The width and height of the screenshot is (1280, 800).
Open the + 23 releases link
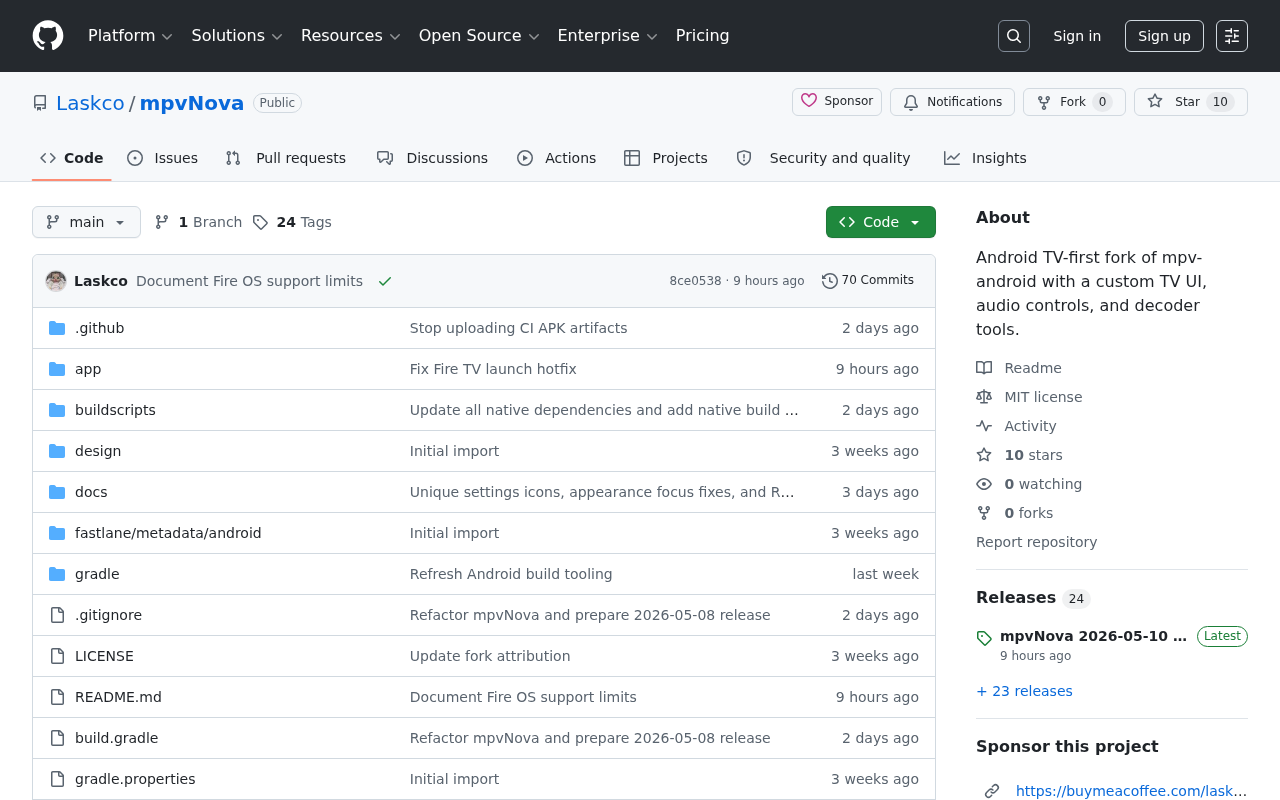1024,691
